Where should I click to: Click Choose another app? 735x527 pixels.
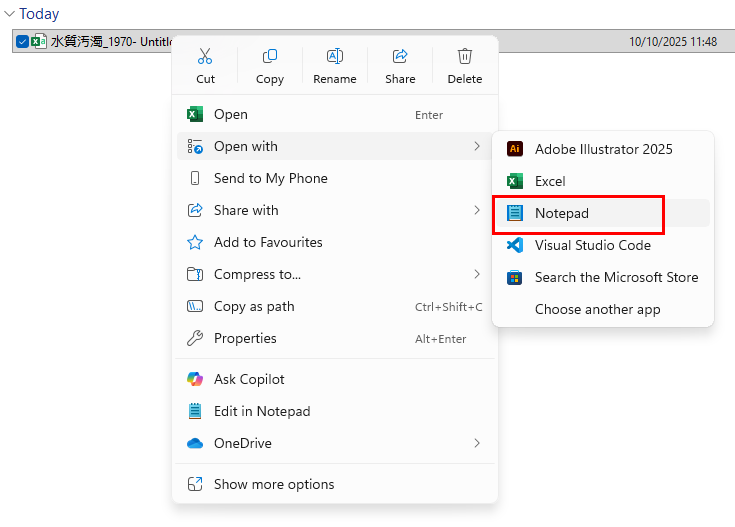click(x=597, y=309)
